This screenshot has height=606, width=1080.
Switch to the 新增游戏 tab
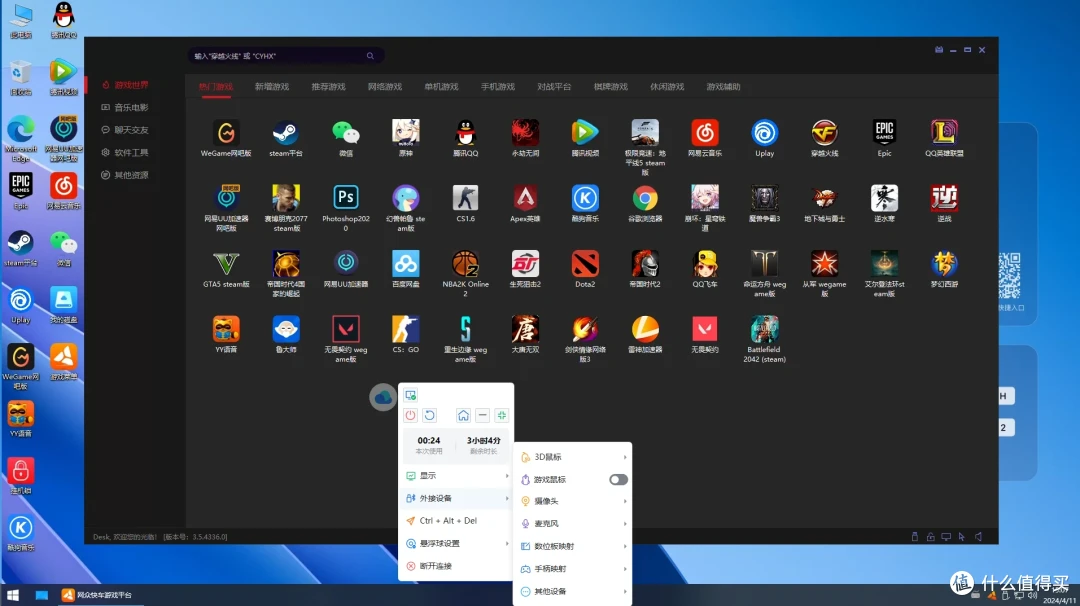coord(272,87)
